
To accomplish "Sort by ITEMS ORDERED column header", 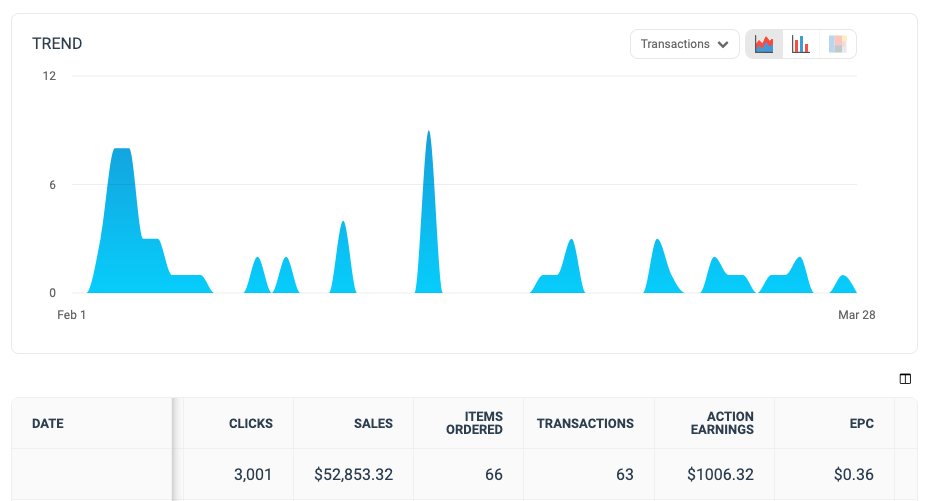I will 474,423.
